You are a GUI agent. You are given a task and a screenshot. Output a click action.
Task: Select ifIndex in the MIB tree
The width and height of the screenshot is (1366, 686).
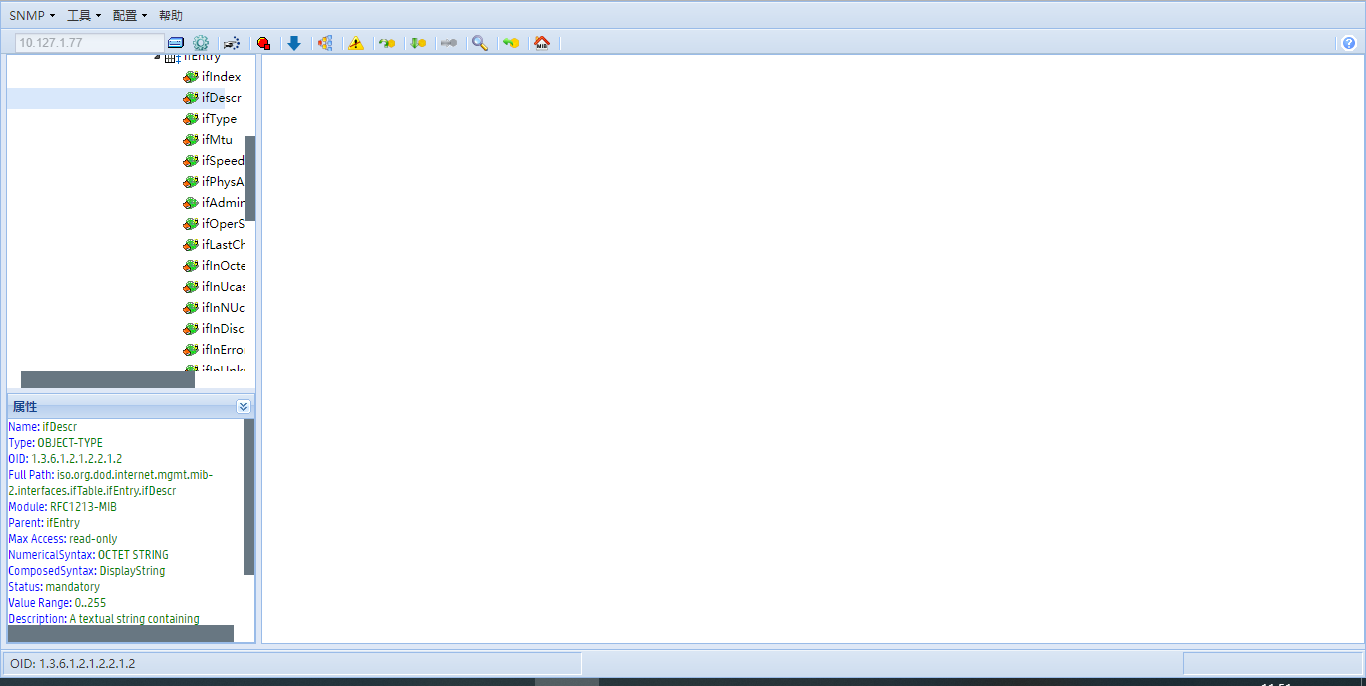(x=221, y=77)
